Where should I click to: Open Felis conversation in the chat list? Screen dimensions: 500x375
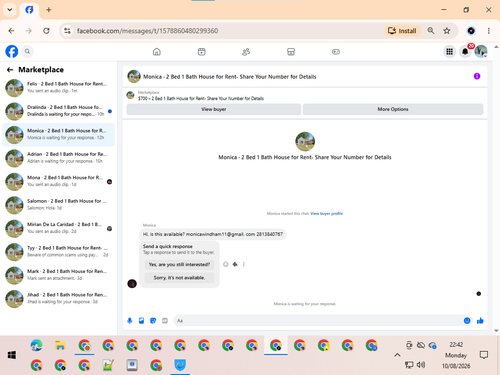(58, 88)
